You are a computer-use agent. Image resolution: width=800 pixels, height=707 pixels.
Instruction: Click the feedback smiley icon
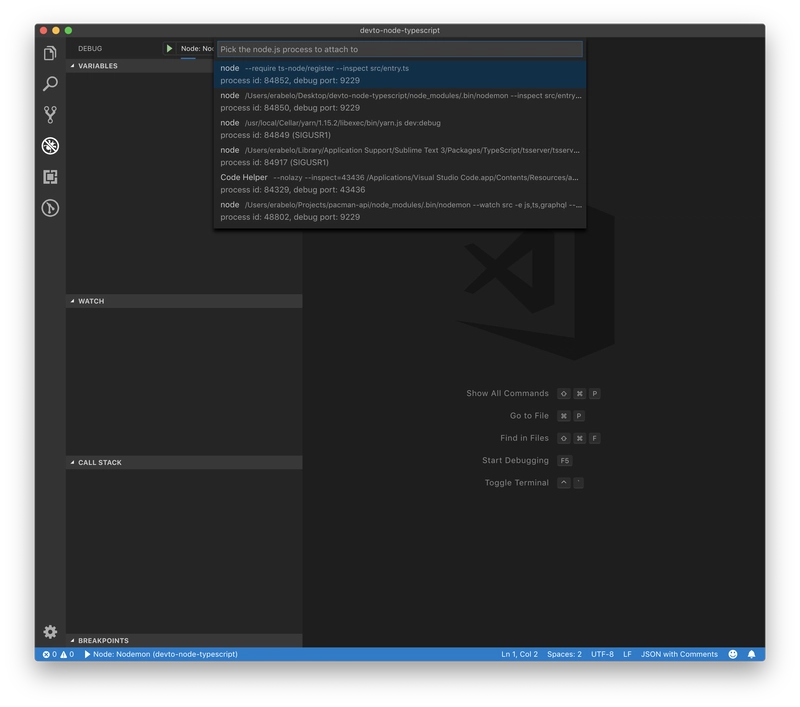(x=733, y=654)
